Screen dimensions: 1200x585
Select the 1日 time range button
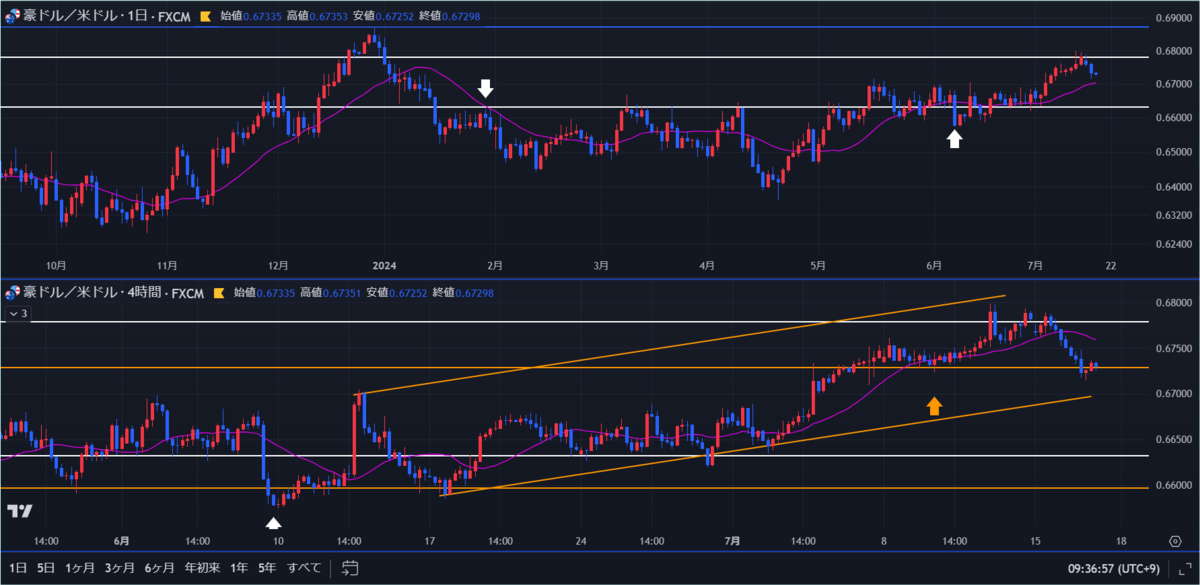[18, 568]
